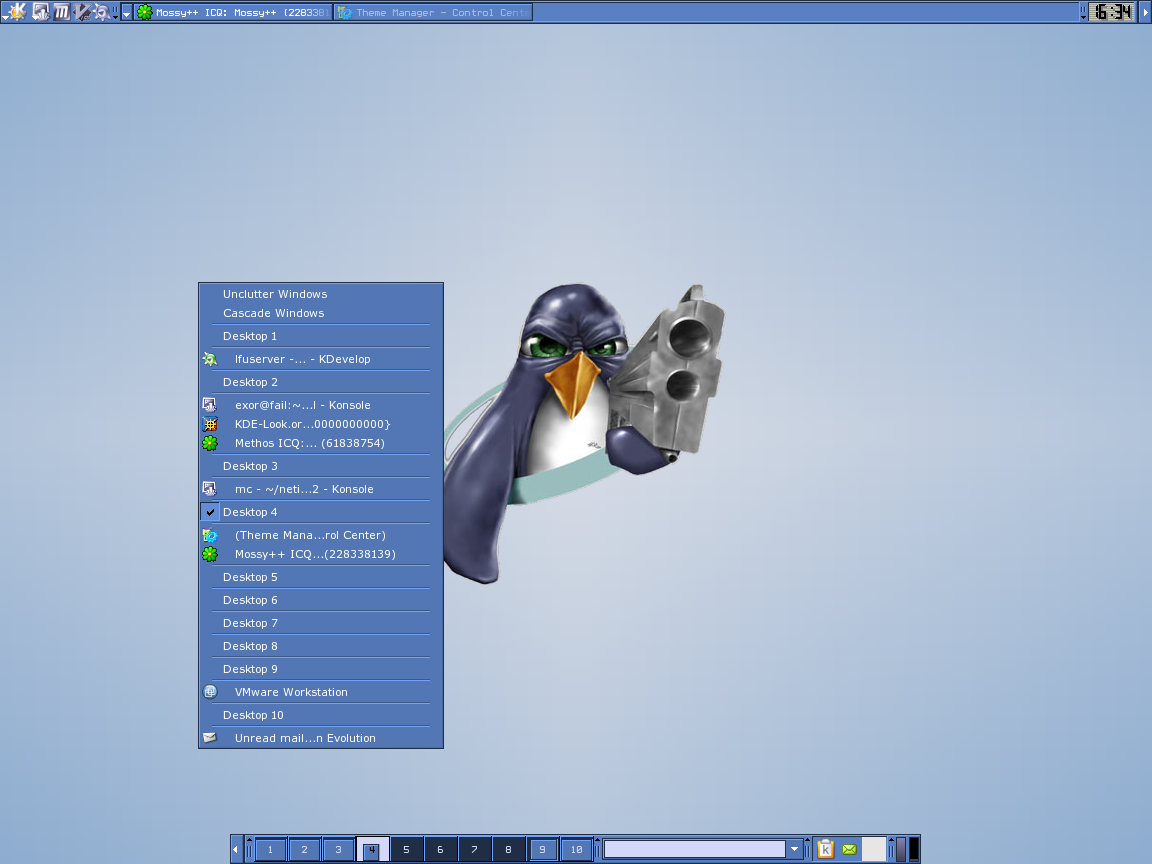The height and width of the screenshot is (864, 1152).
Task: Activate Theme Manager - Control Center taskbar entry
Action: click(x=433, y=12)
